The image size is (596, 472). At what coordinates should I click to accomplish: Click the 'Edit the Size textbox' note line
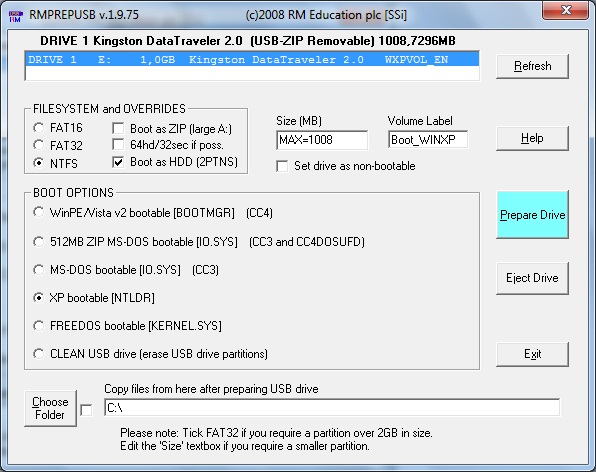tap(245, 446)
